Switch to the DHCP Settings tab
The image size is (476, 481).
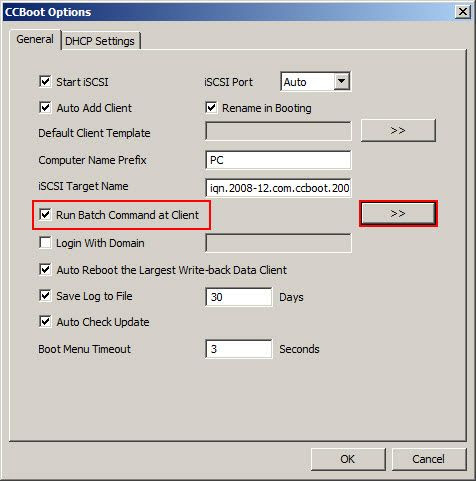[x=100, y=41]
